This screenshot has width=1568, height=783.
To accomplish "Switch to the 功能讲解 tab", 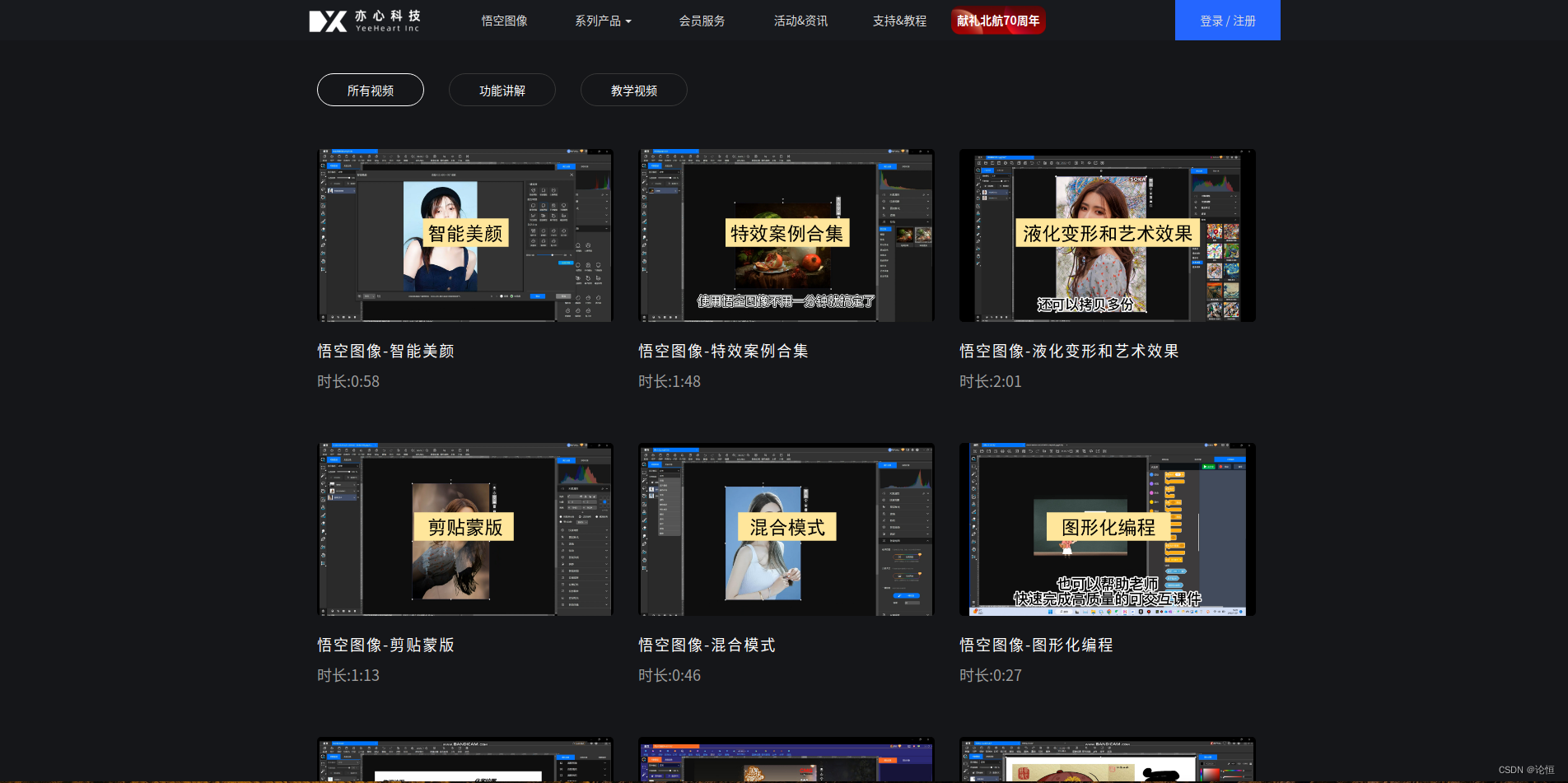I will [502, 90].
